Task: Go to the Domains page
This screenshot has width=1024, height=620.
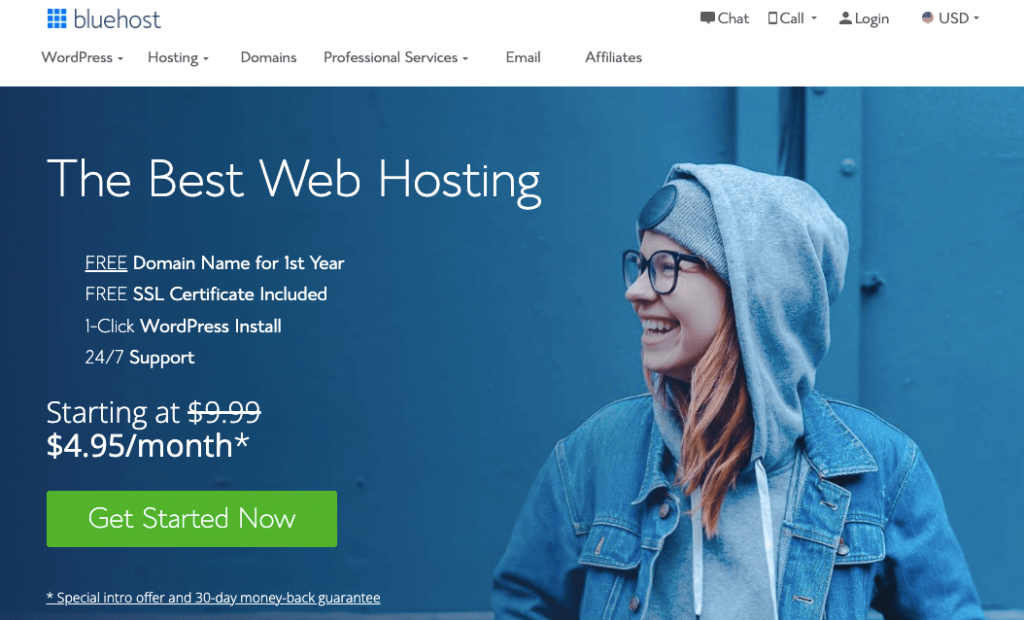Action: tap(268, 57)
